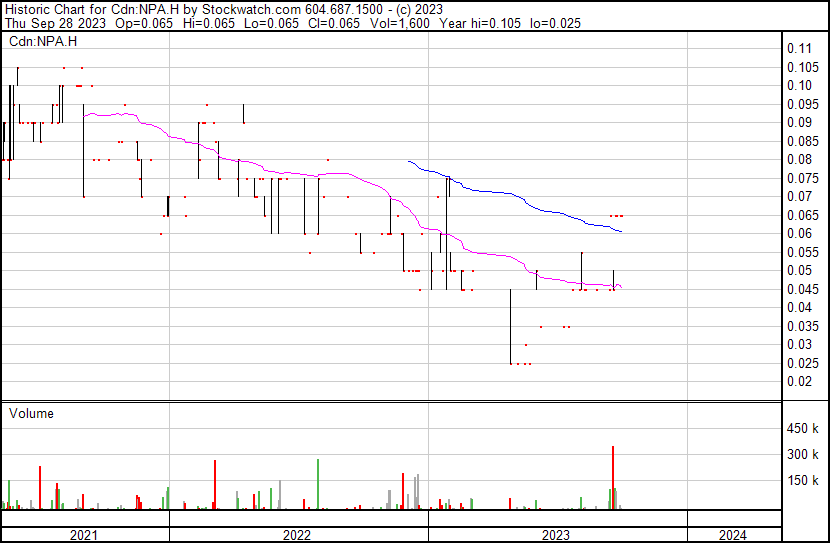The image size is (830, 543).
Task: Click the 'Stockwatch.com' text in the header
Action: tap(252, 10)
